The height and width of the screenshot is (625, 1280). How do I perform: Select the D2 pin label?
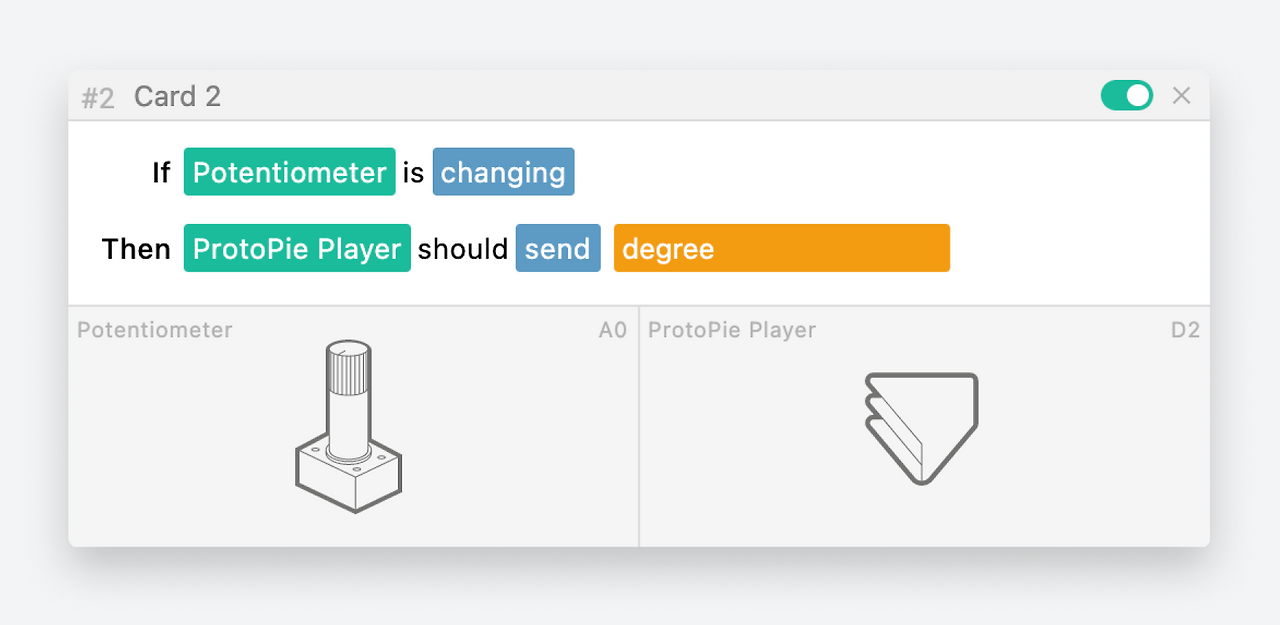point(1185,330)
